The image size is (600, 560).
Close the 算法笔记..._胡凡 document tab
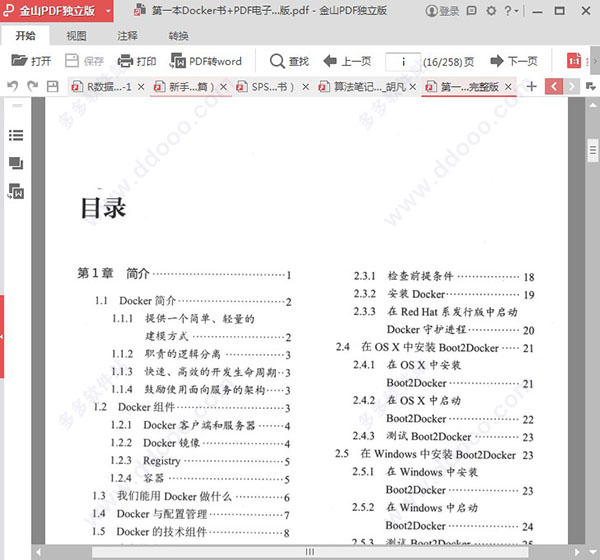(412, 87)
